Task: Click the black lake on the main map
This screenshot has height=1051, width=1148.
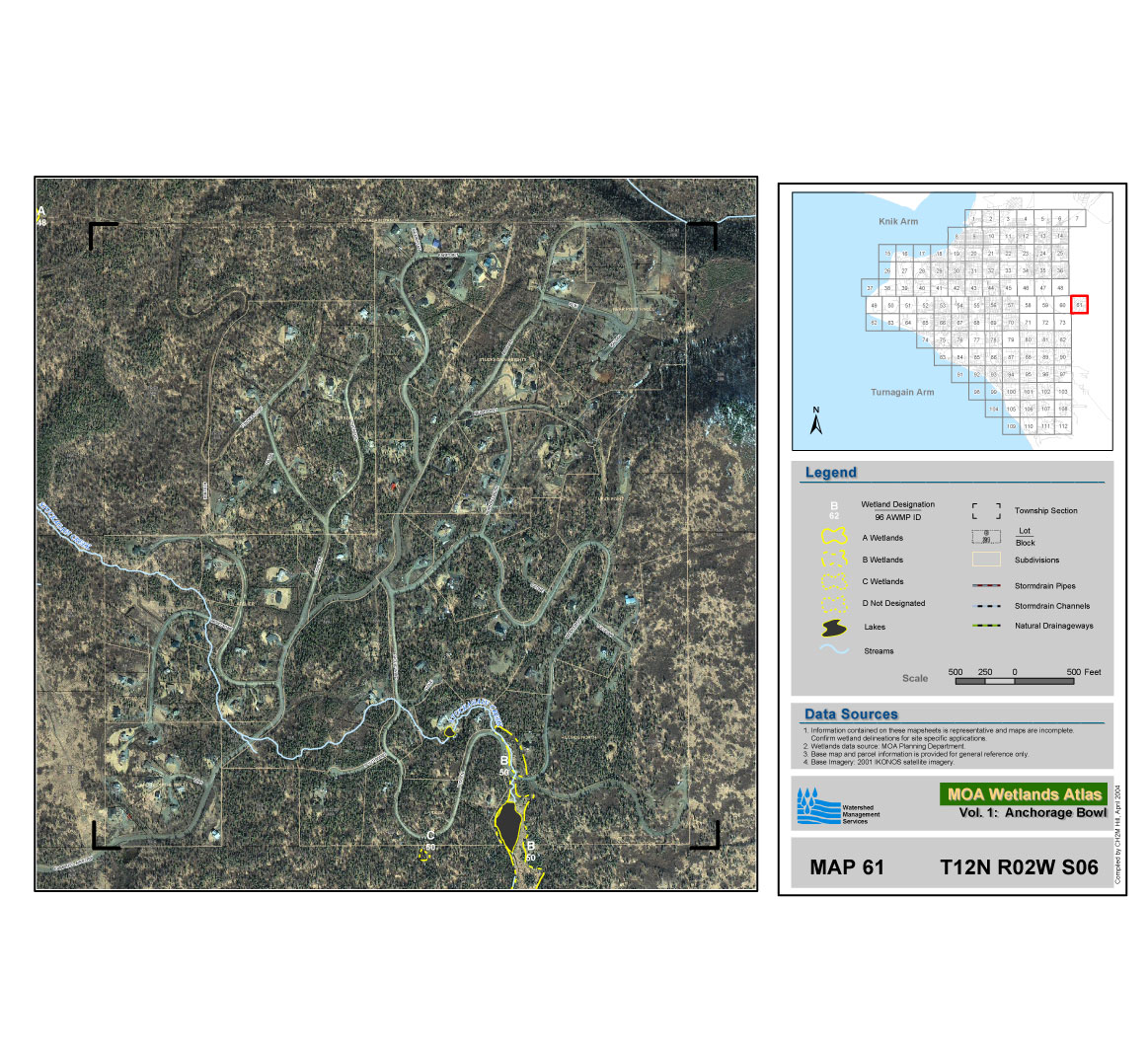Action: tap(508, 820)
